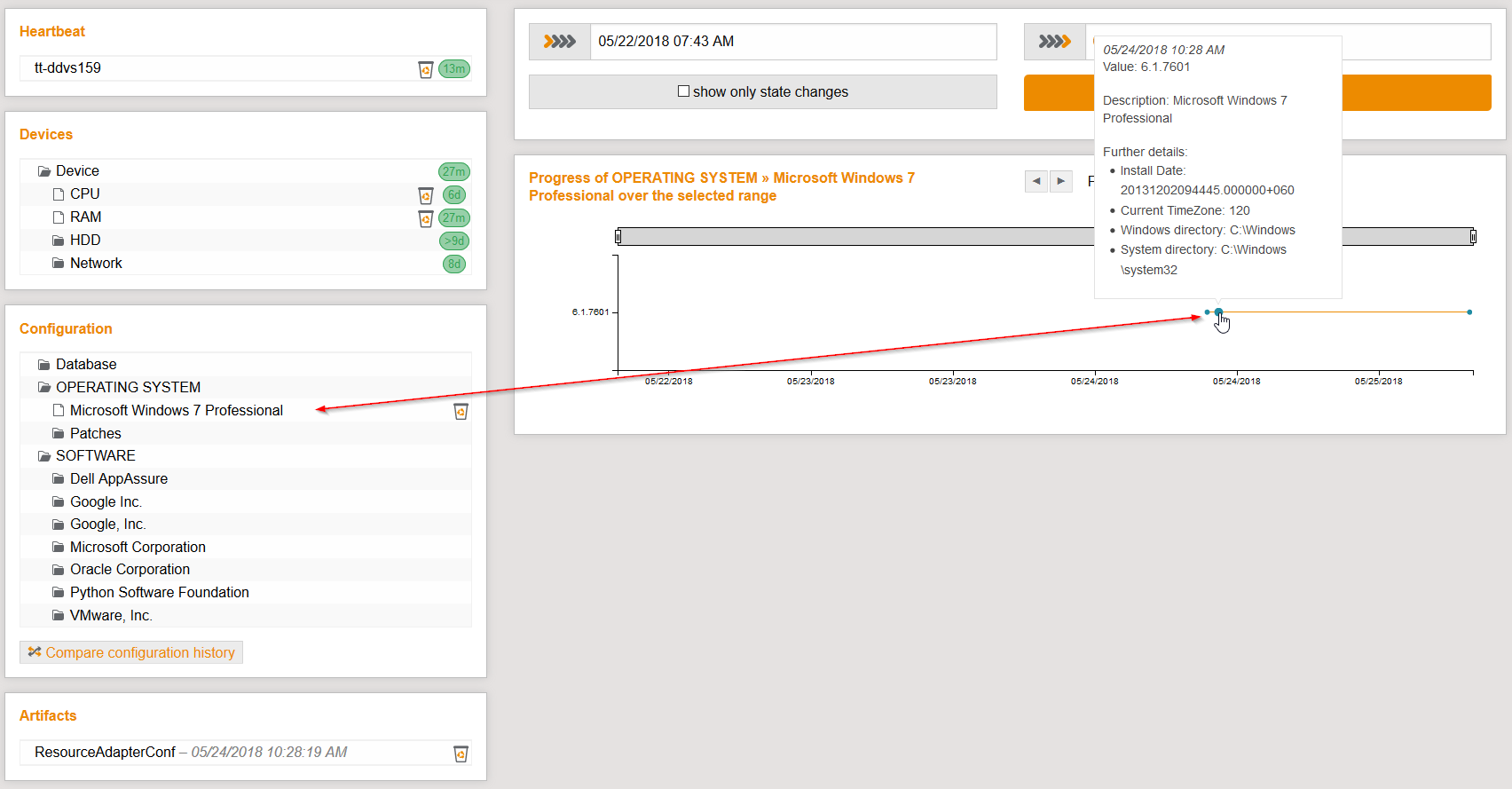The height and width of the screenshot is (789, 1512).
Task: Enable the show only state changes checkbox
Action: coord(683,91)
